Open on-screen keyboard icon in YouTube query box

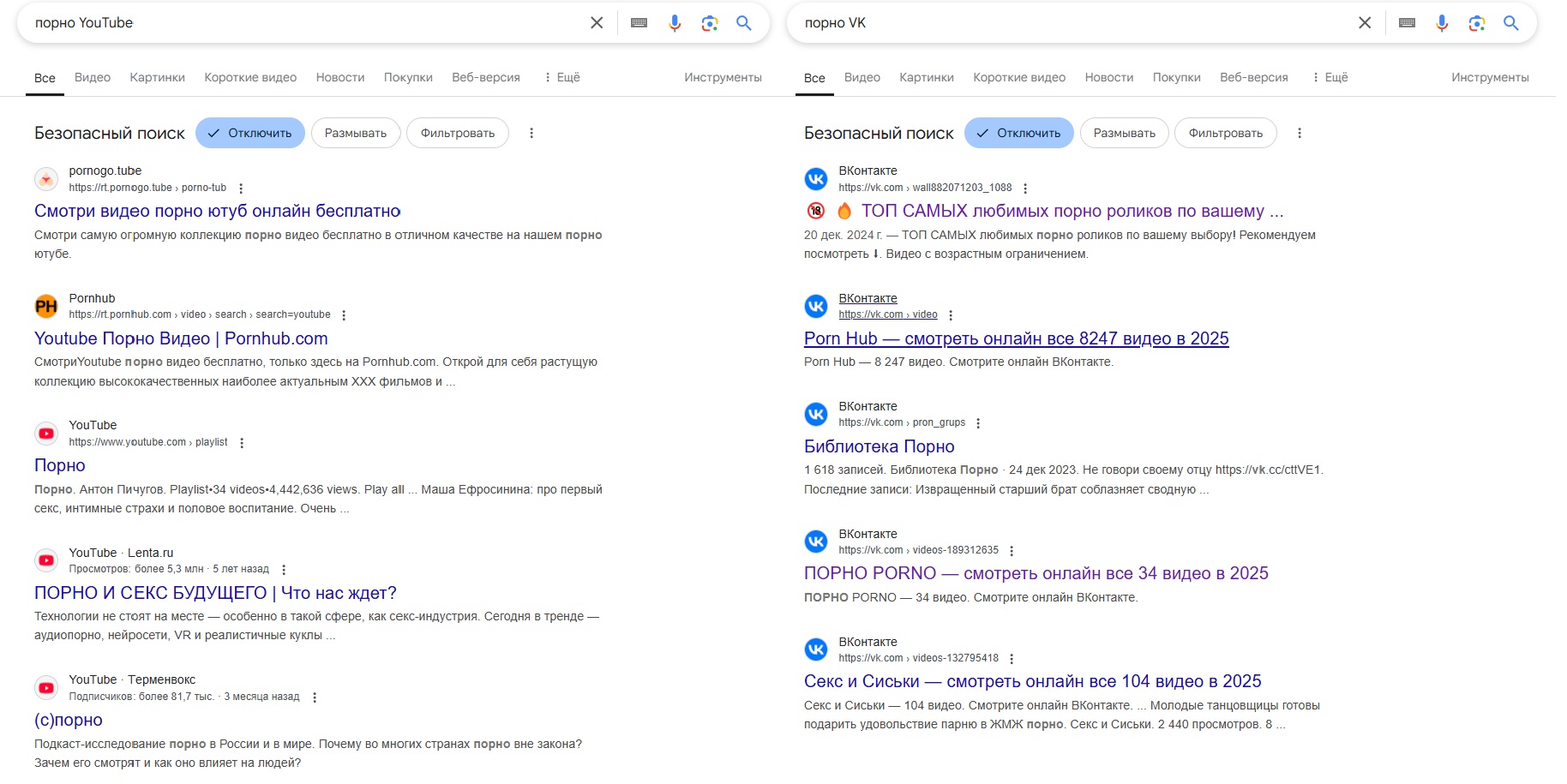coord(639,23)
